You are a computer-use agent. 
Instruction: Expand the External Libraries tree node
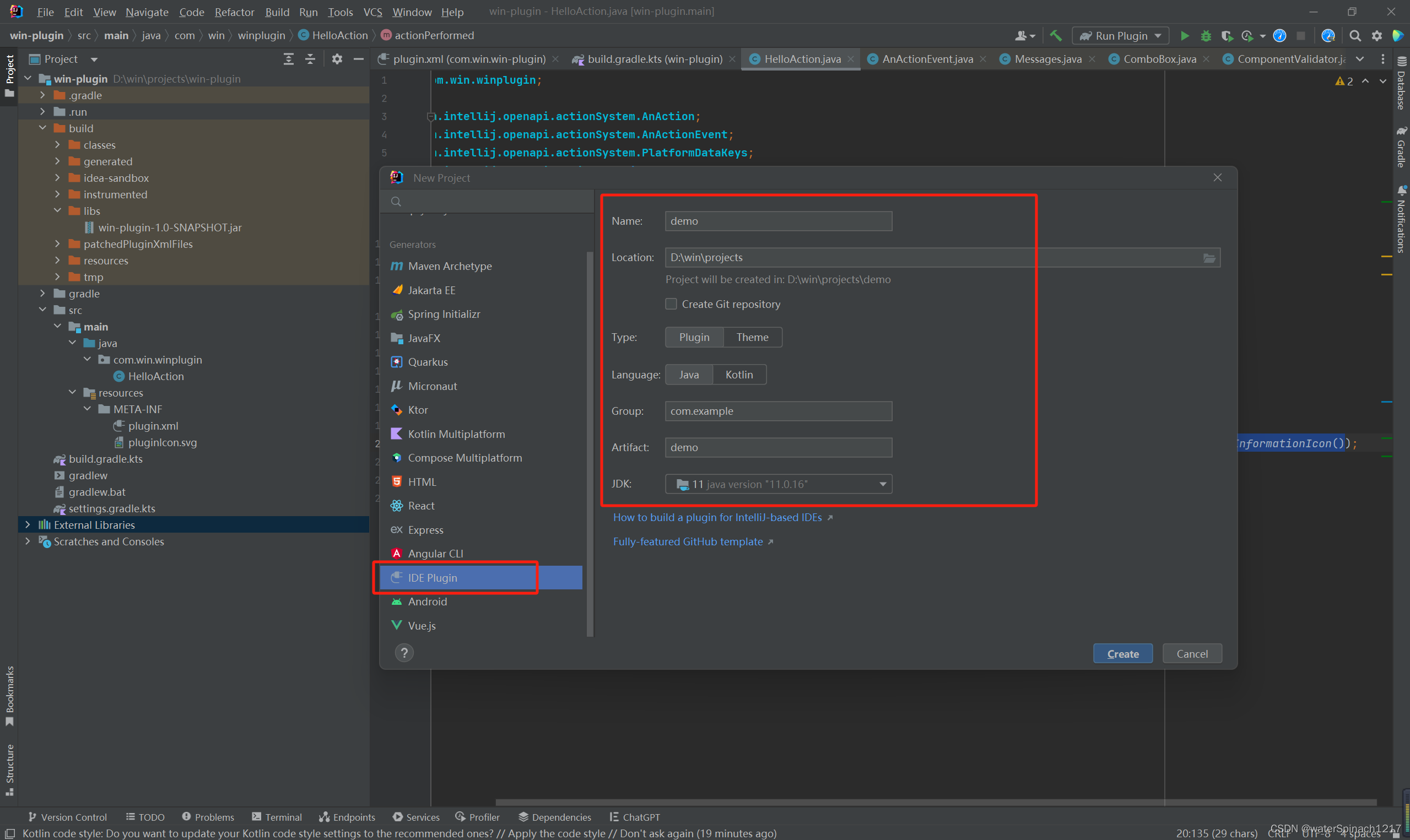coord(27,525)
